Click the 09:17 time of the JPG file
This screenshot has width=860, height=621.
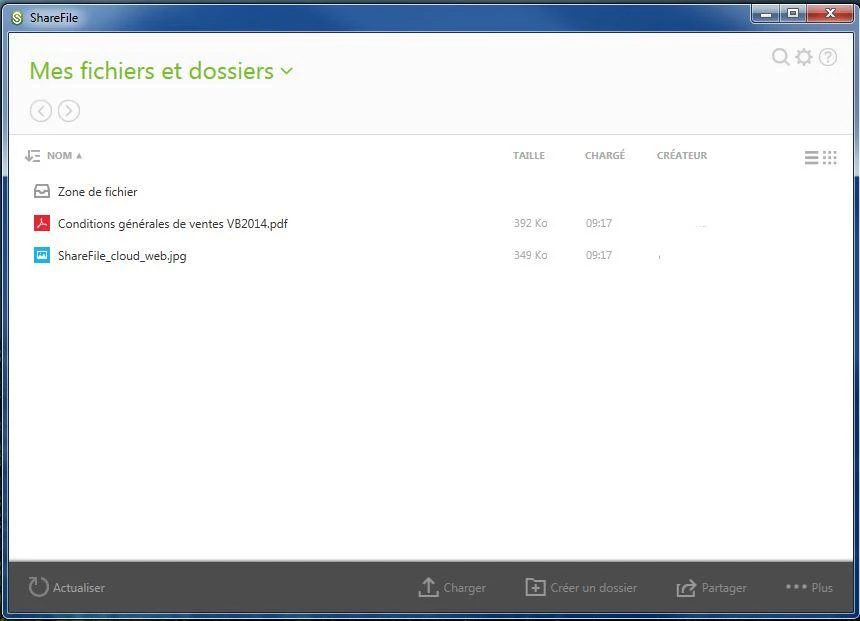[x=599, y=255]
